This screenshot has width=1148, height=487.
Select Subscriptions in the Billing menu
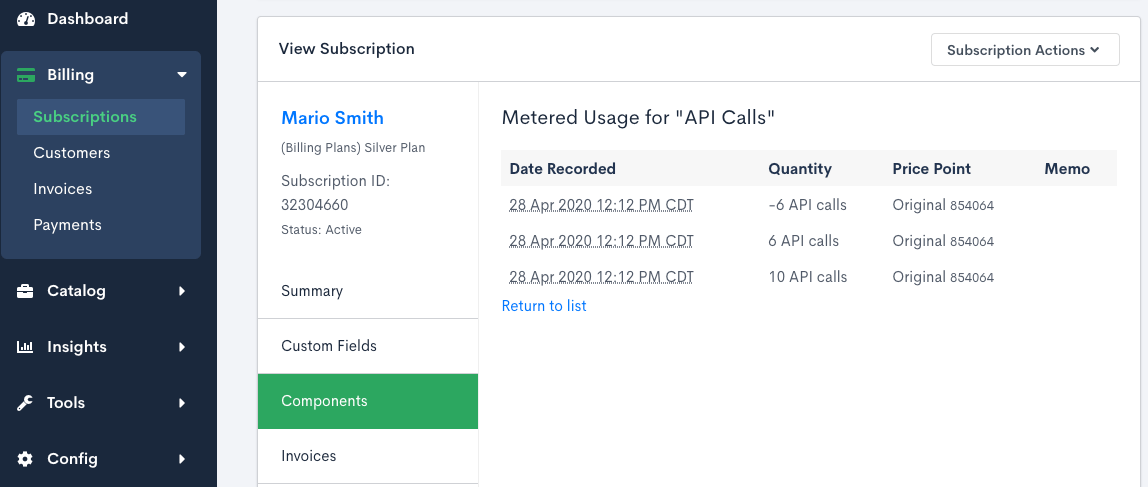pos(101,117)
